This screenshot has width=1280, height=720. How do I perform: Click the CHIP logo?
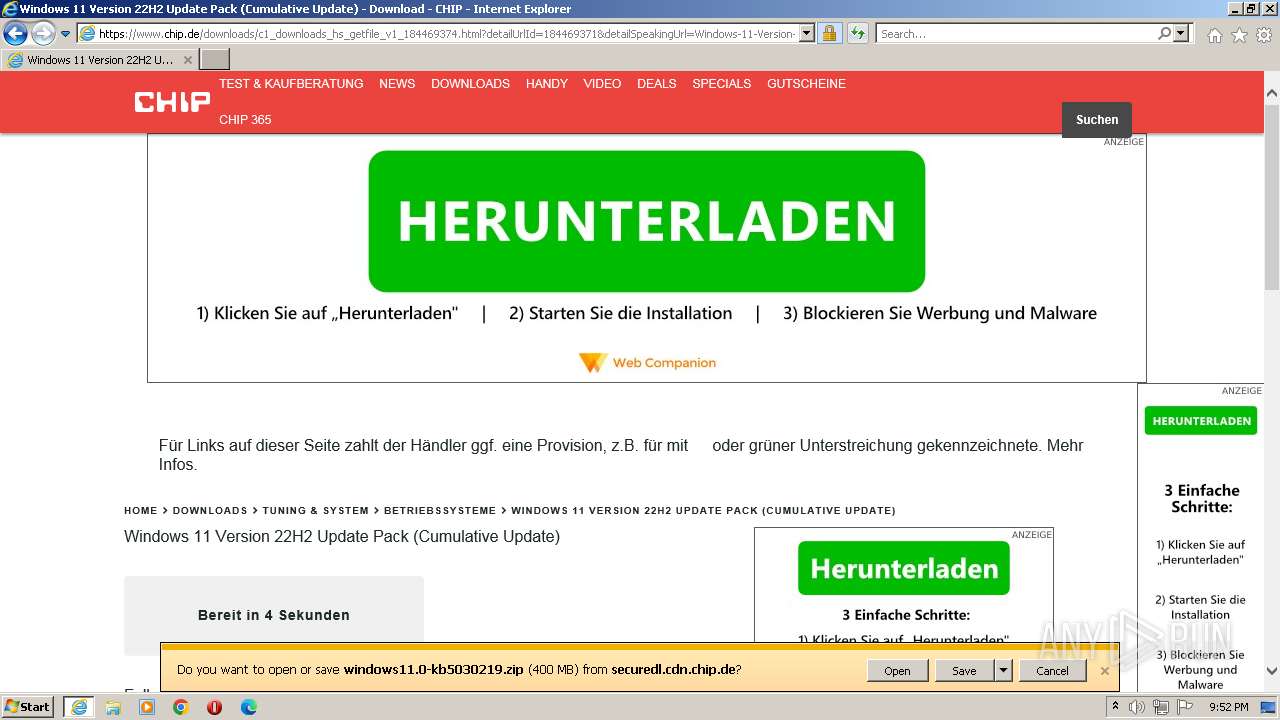pyautogui.click(x=172, y=101)
